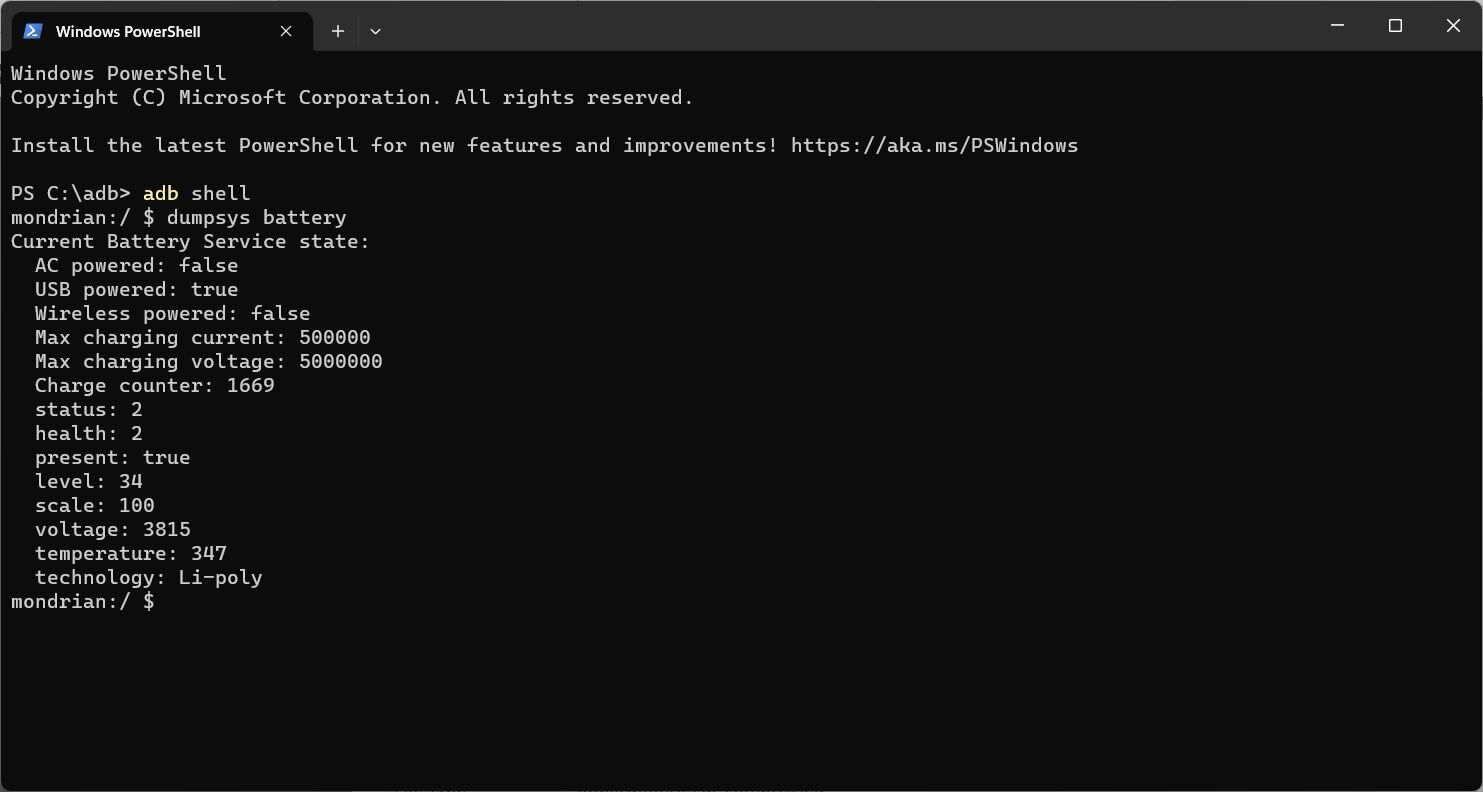The width and height of the screenshot is (1483, 792).
Task: Click the 'level: 34' output line
Action: pos(88,481)
